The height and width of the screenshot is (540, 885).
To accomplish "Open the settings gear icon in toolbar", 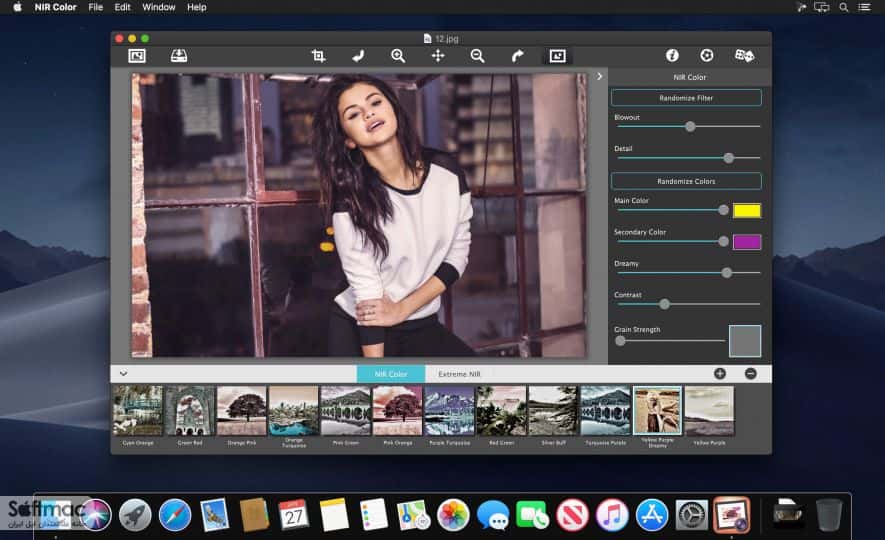I will coord(707,55).
